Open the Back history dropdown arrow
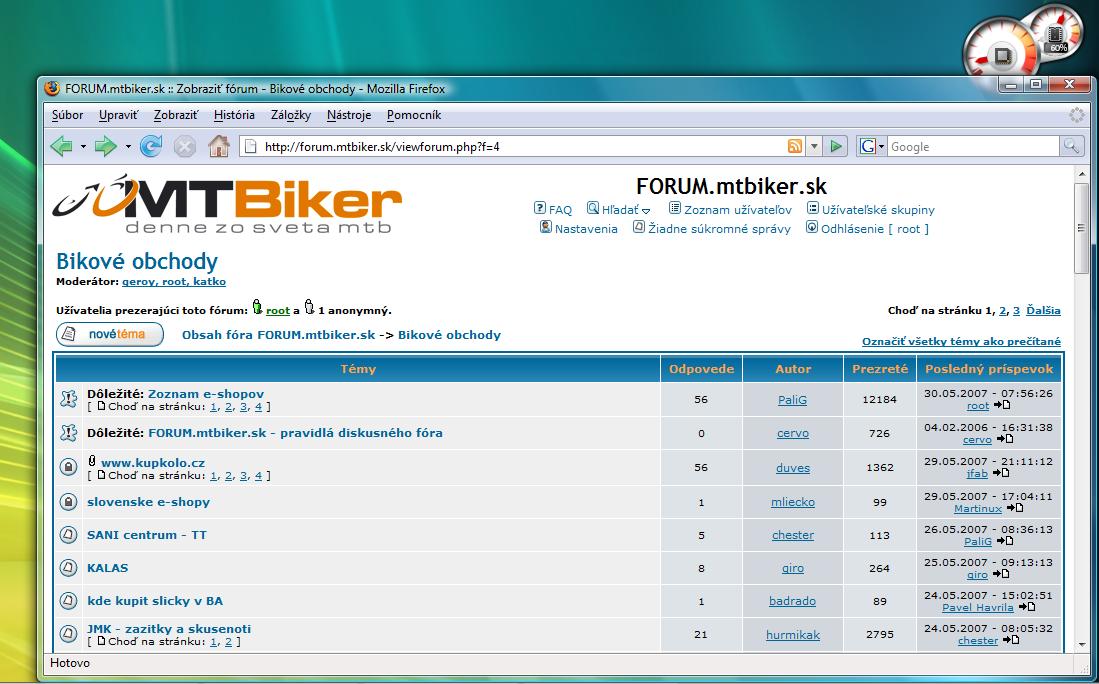 point(84,147)
